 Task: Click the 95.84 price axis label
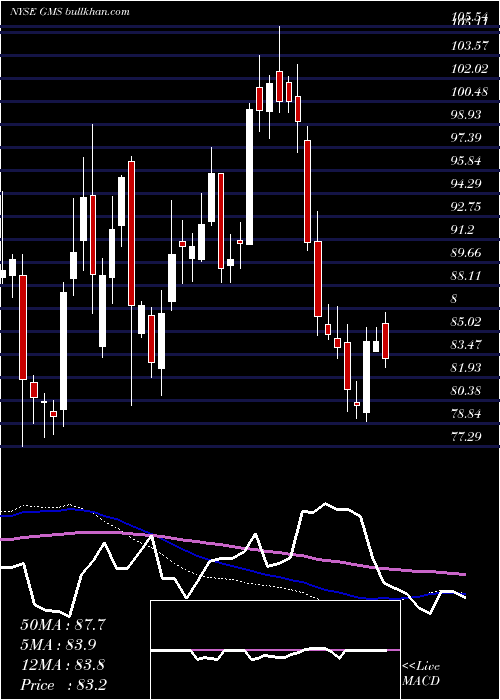pyautogui.click(x=466, y=161)
